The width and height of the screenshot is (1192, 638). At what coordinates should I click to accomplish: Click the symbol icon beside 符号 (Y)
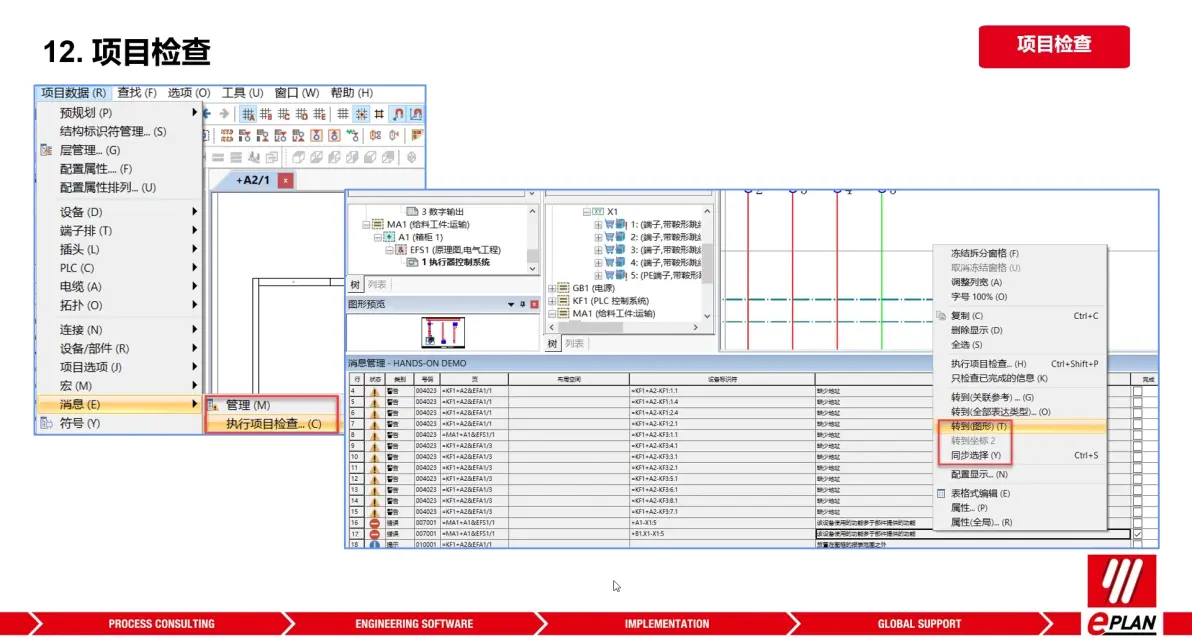(x=46, y=423)
